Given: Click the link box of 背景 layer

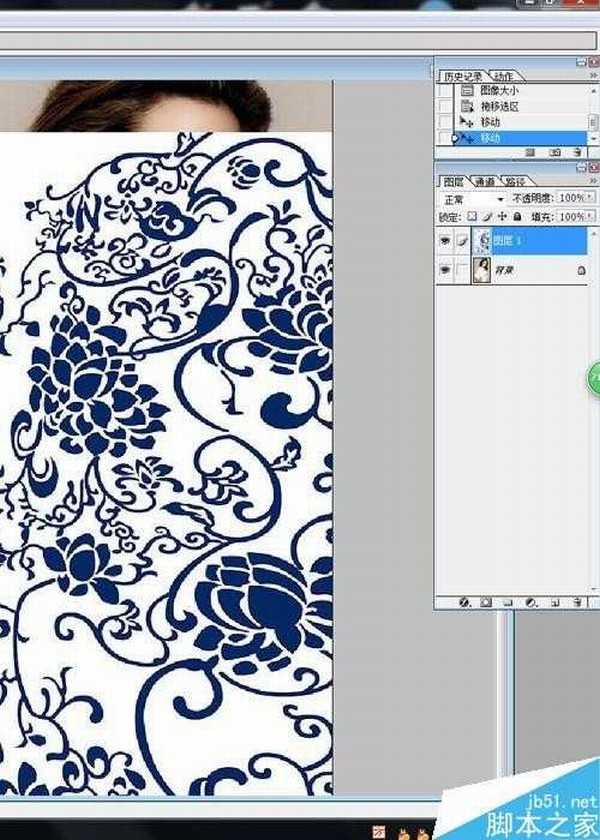Looking at the screenshot, I should pyautogui.click(x=462, y=270).
